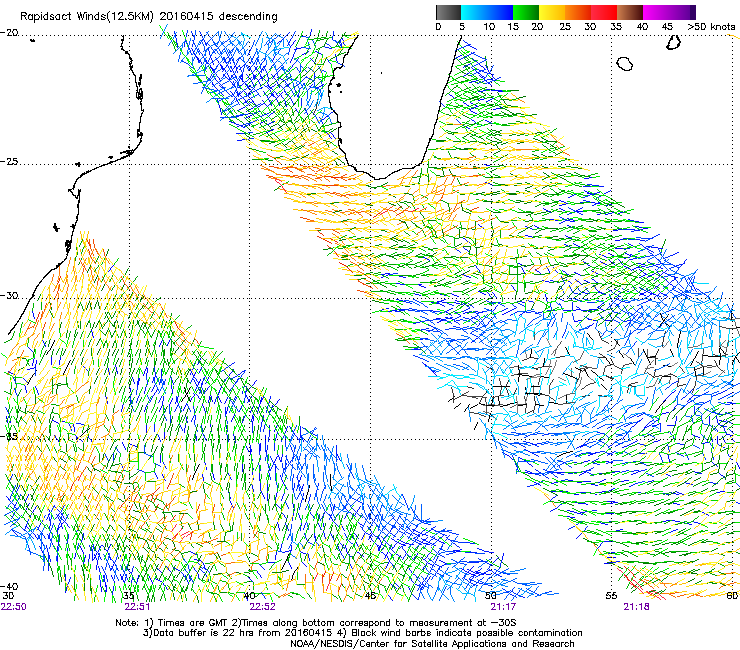This screenshot has width=740, height=650.
Task: Click the '-25' latitude axis label
Action: point(9,161)
